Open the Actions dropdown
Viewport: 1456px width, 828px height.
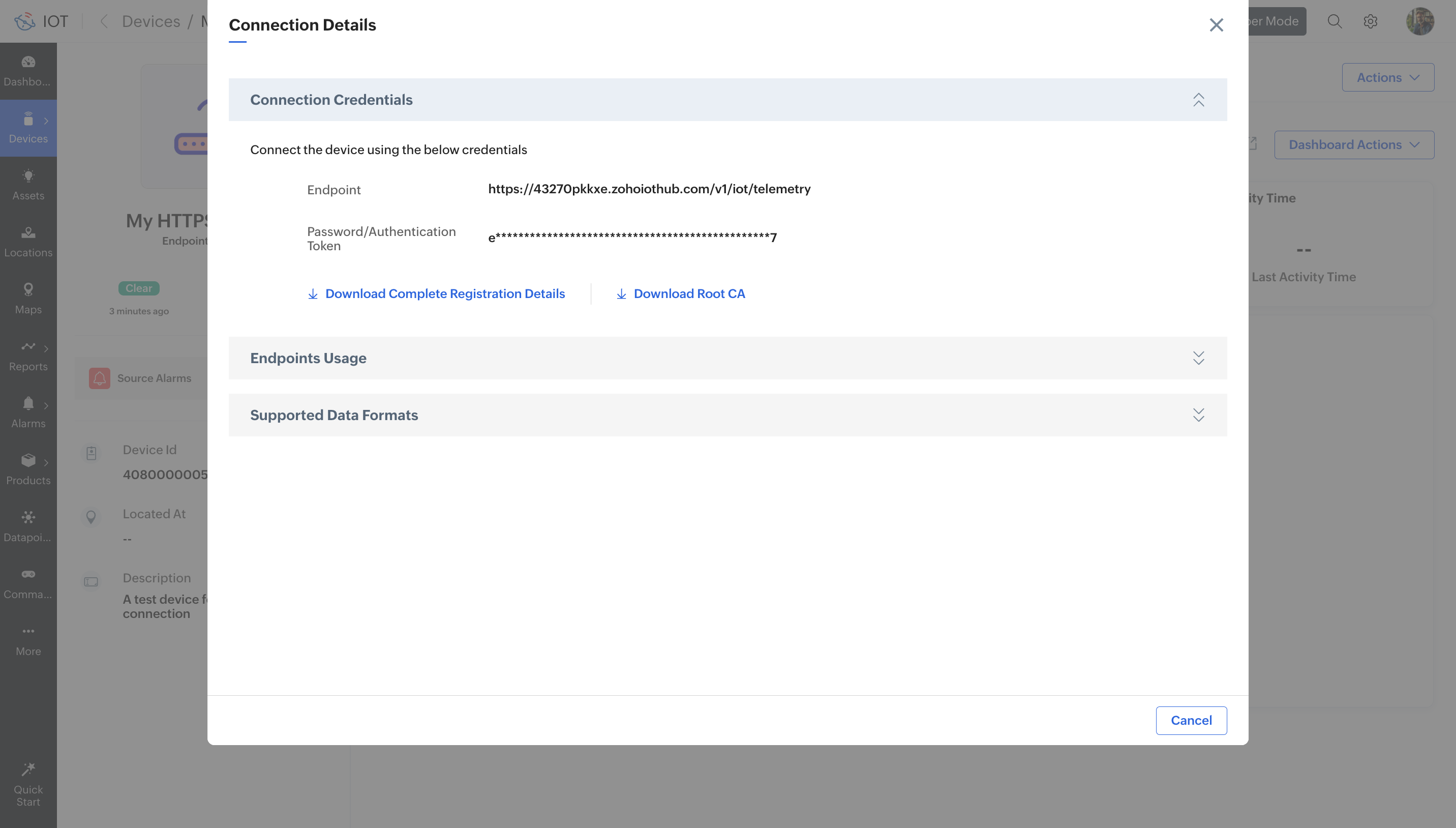point(1387,77)
